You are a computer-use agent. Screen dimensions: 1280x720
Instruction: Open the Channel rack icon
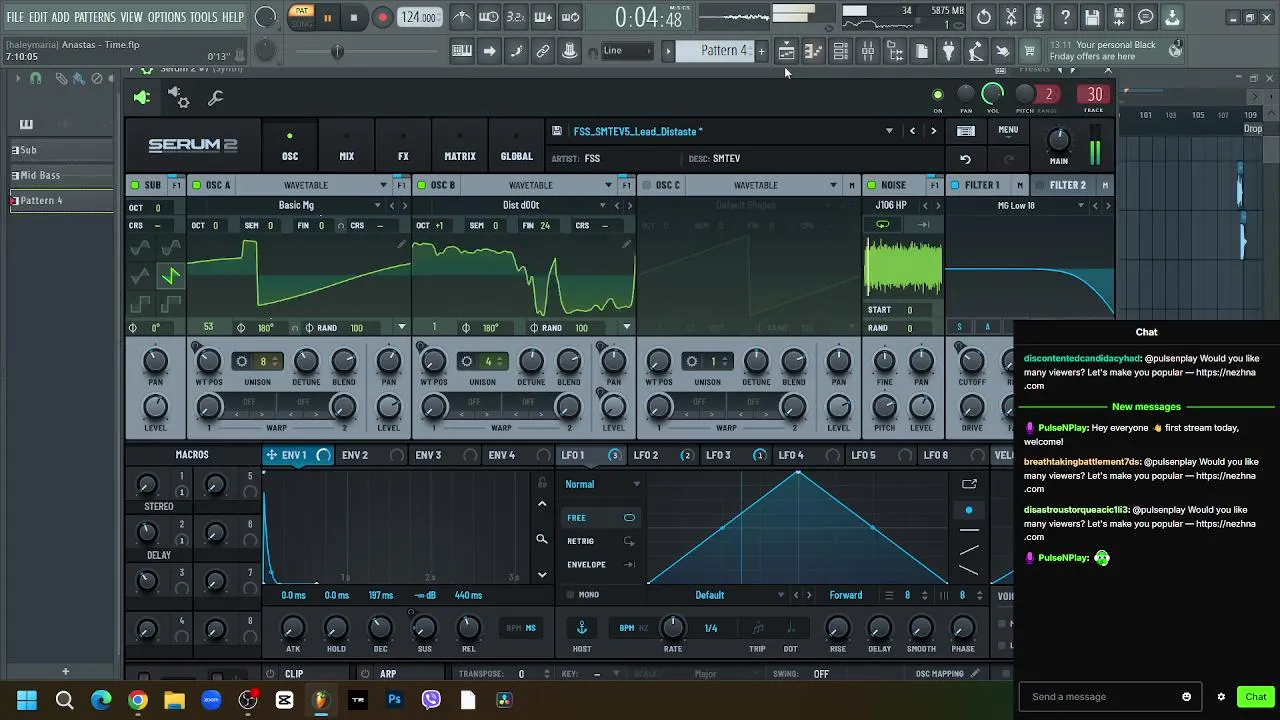(841, 51)
